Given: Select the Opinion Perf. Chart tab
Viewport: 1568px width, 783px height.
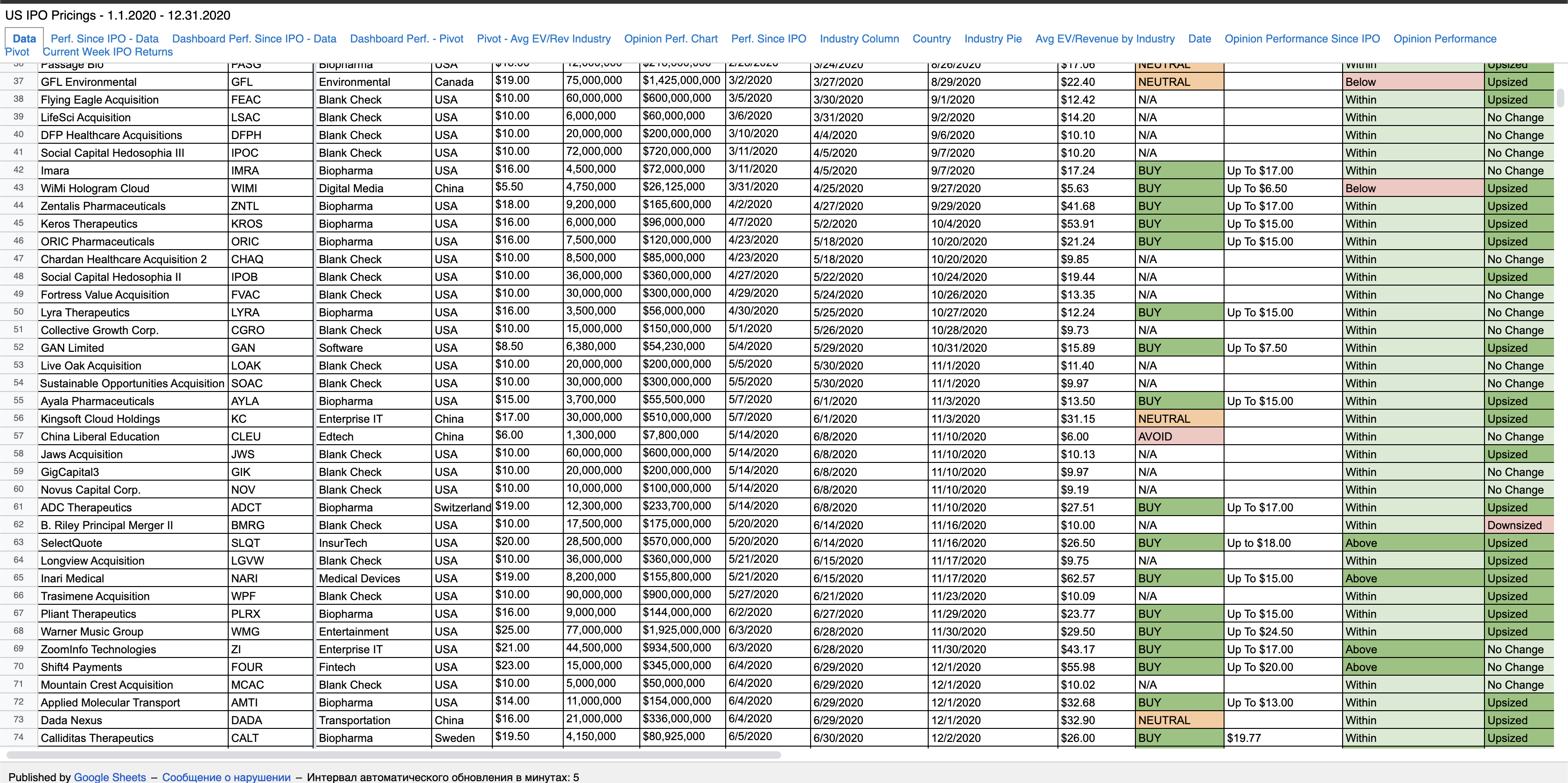Looking at the screenshot, I should tap(670, 38).
